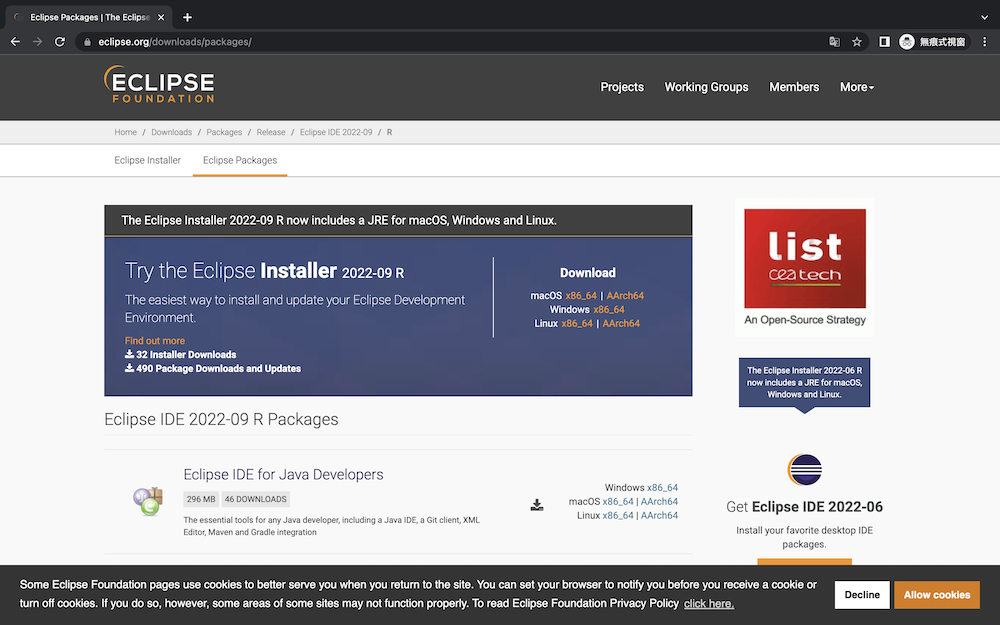1000x625 pixels.
Task: Click the Get Eclipse IDE 2022-06 heading
Action: pyautogui.click(x=804, y=507)
